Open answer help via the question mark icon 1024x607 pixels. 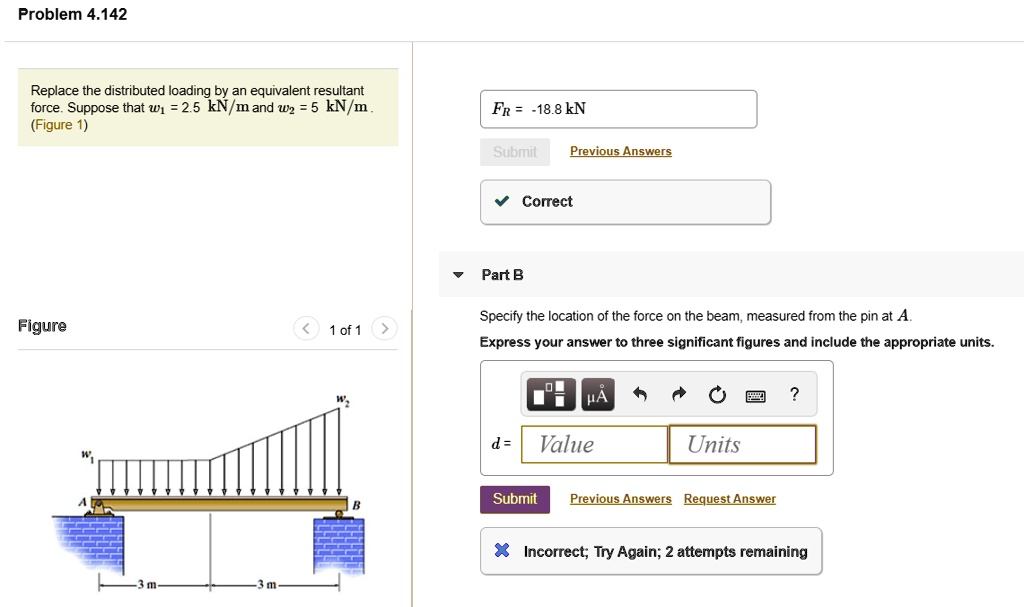pyautogui.click(x=794, y=394)
